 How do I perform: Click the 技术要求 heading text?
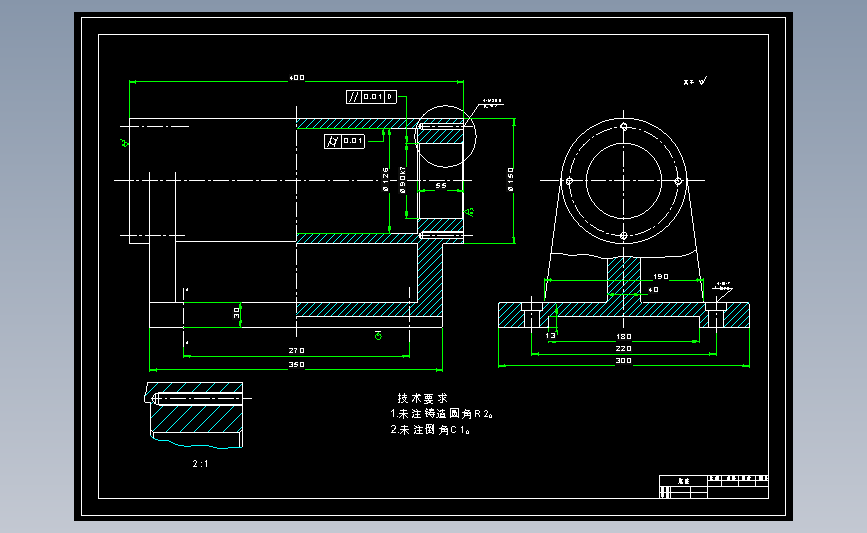click(422, 398)
